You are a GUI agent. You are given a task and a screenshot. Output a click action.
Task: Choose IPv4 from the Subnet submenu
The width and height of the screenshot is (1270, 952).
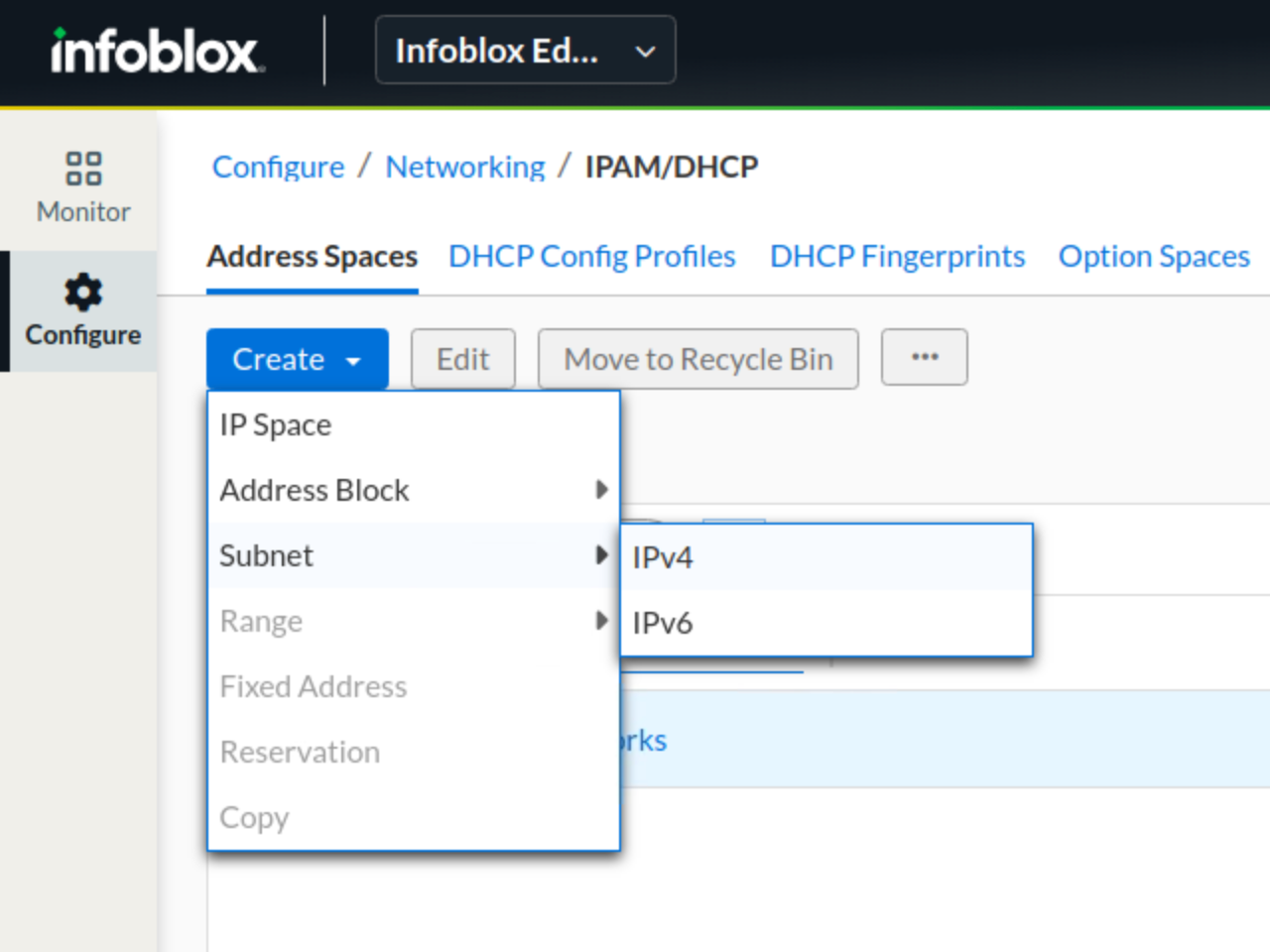663,557
